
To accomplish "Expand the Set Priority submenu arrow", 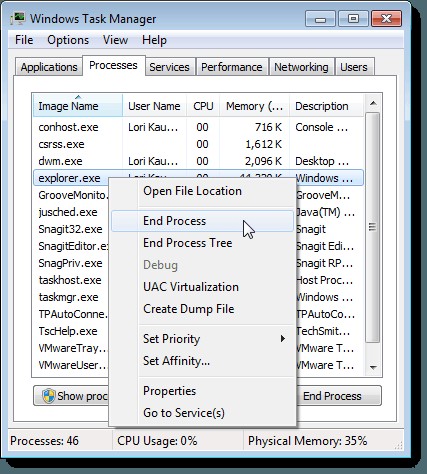I will point(283,339).
